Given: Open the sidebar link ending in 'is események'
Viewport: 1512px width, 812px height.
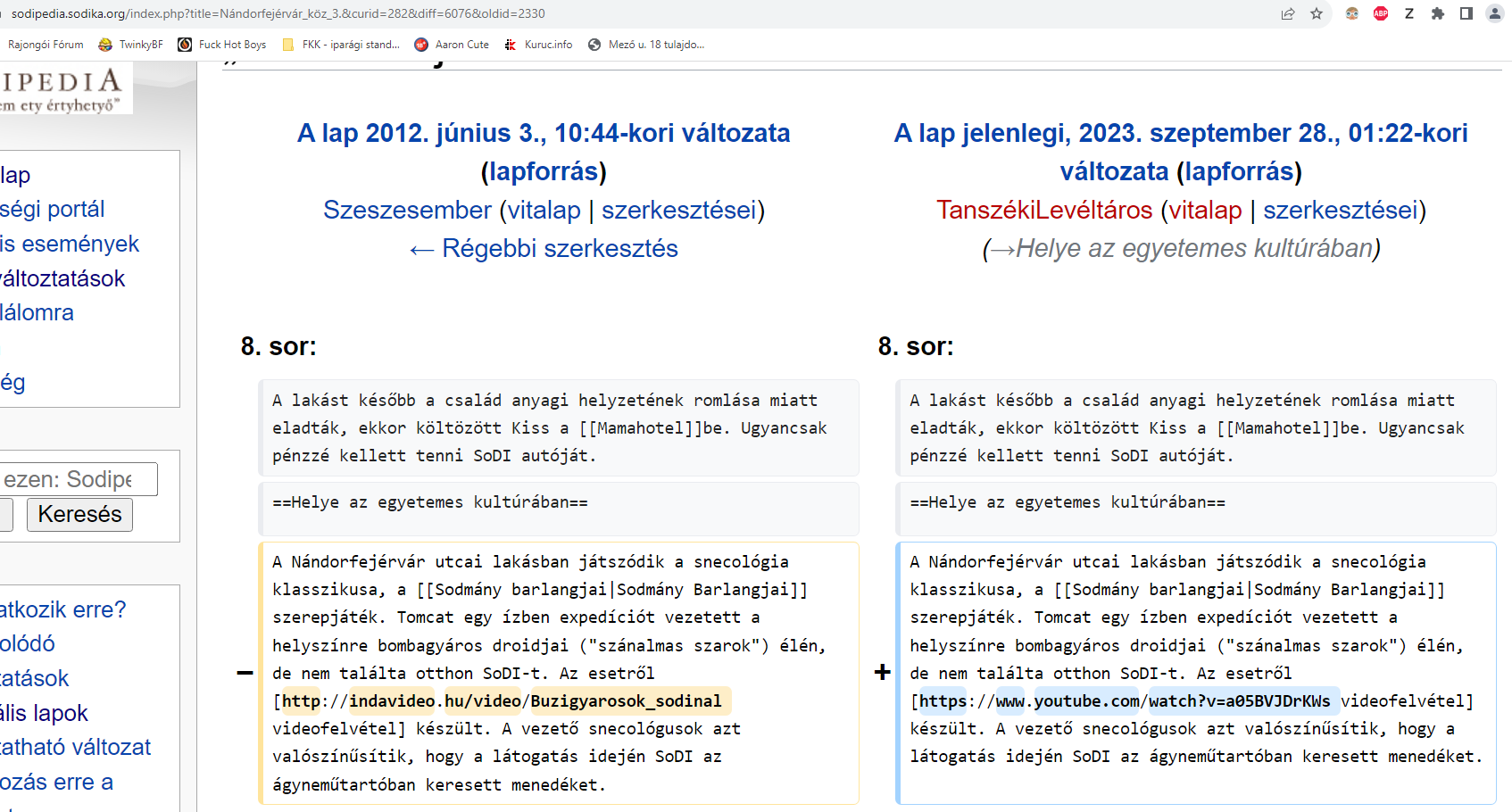Looking at the screenshot, I should [x=70, y=244].
